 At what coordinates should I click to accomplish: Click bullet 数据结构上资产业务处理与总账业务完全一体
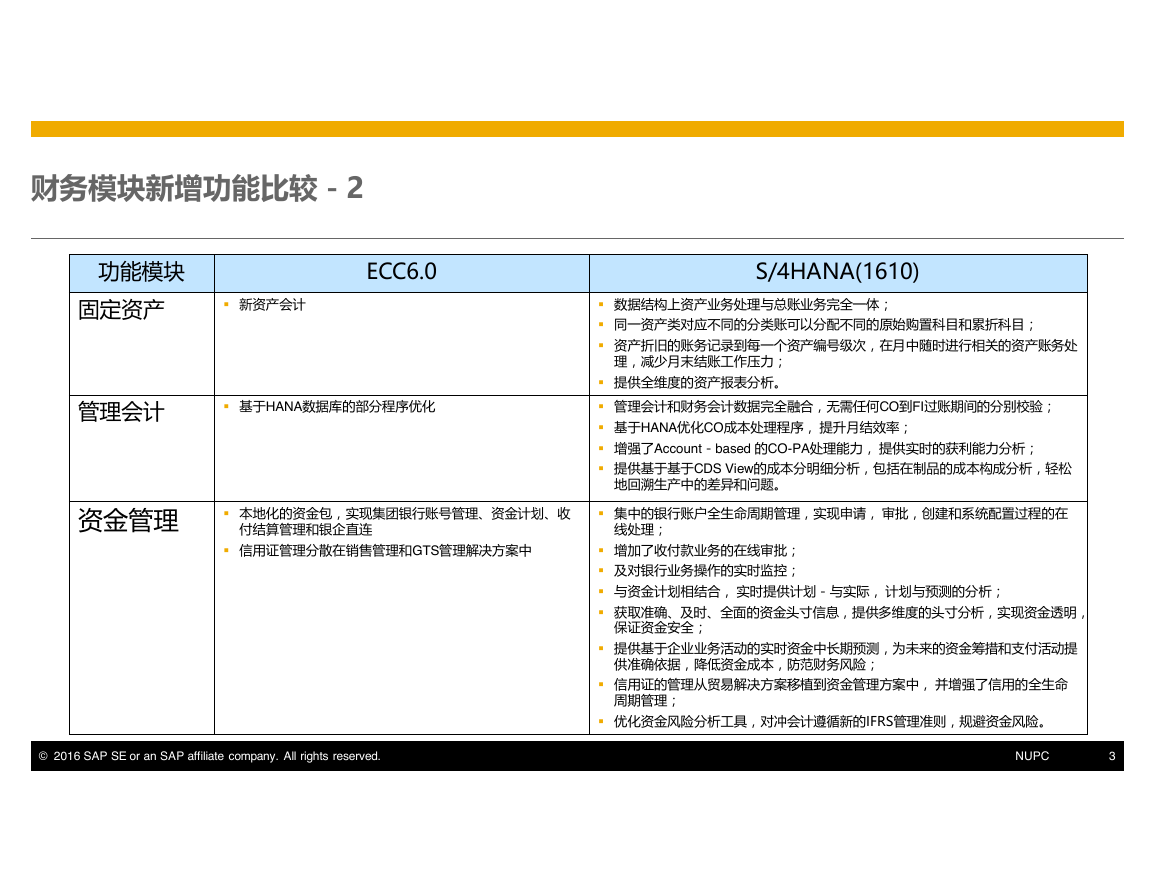pyautogui.click(x=751, y=304)
